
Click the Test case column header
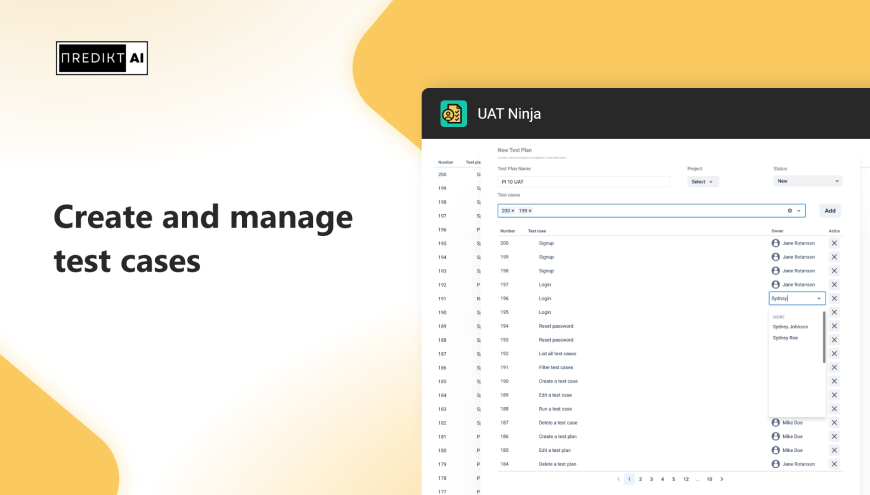537,231
